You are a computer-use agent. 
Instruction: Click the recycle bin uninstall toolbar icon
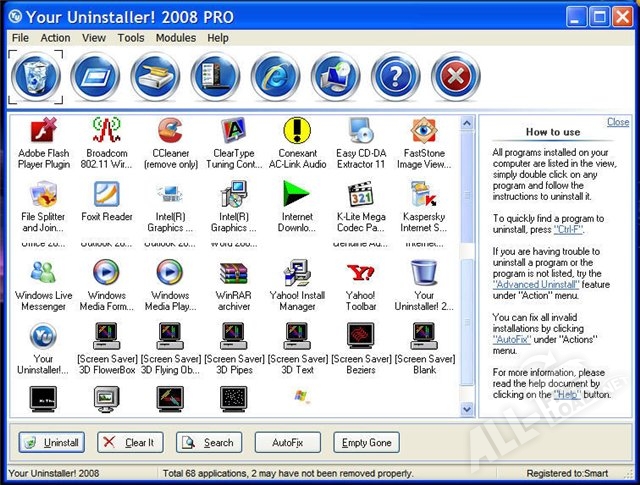point(36,76)
